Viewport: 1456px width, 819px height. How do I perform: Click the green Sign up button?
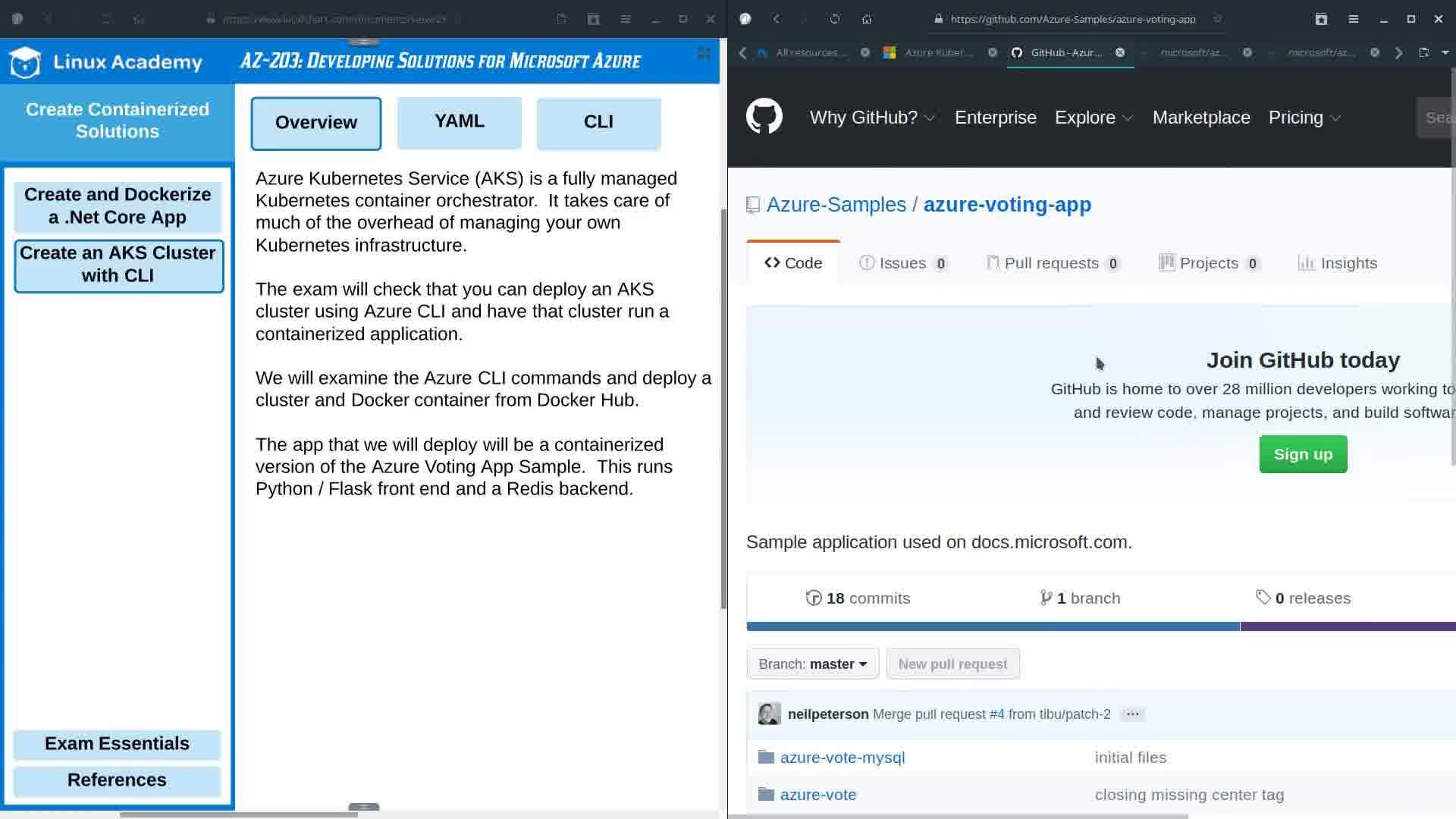[x=1302, y=454]
